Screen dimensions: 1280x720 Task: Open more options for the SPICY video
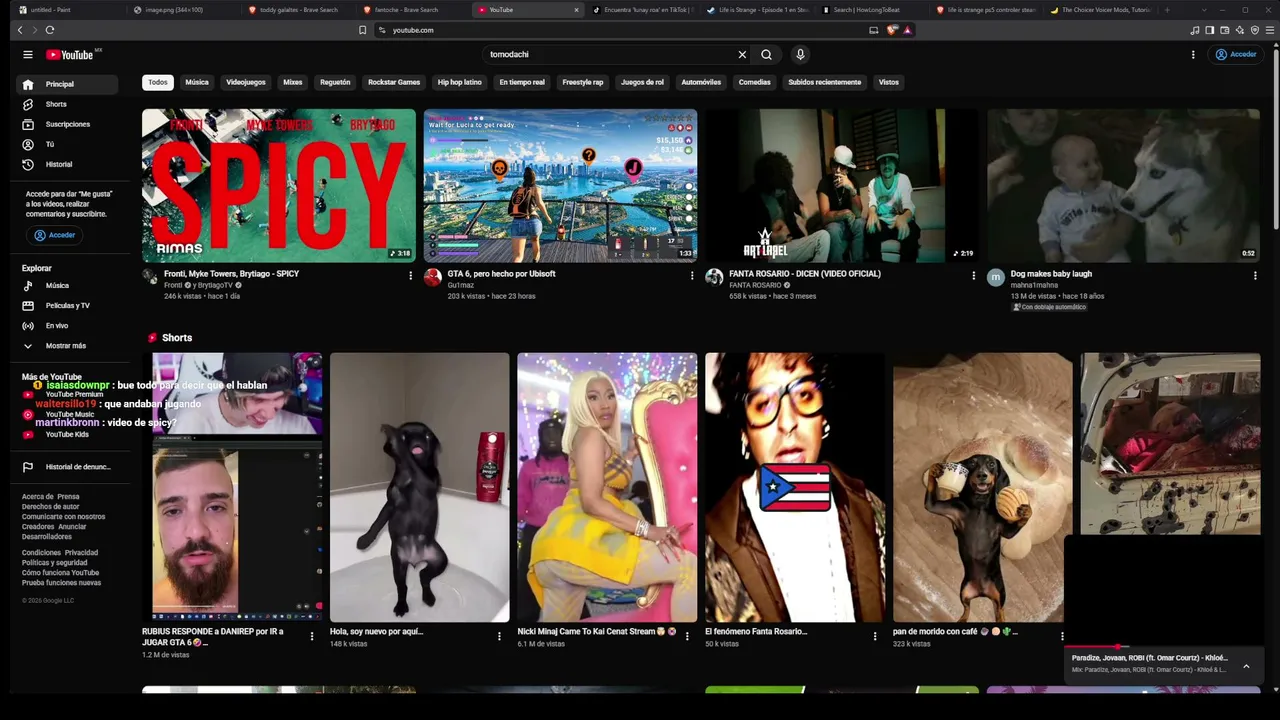pyautogui.click(x=410, y=276)
